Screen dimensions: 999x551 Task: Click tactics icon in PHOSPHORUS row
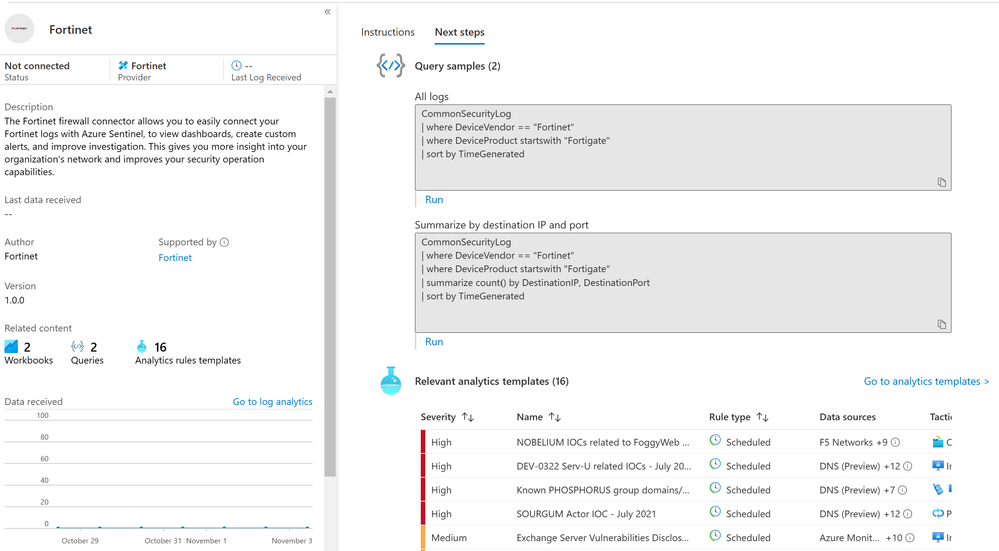click(938, 489)
